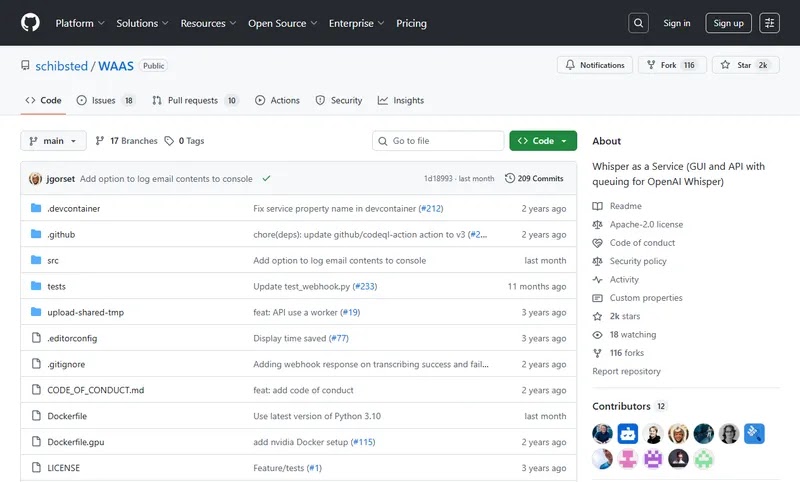800x482 pixels.
Task: Open pull request #233 link
Action: (x=365, y=286)
